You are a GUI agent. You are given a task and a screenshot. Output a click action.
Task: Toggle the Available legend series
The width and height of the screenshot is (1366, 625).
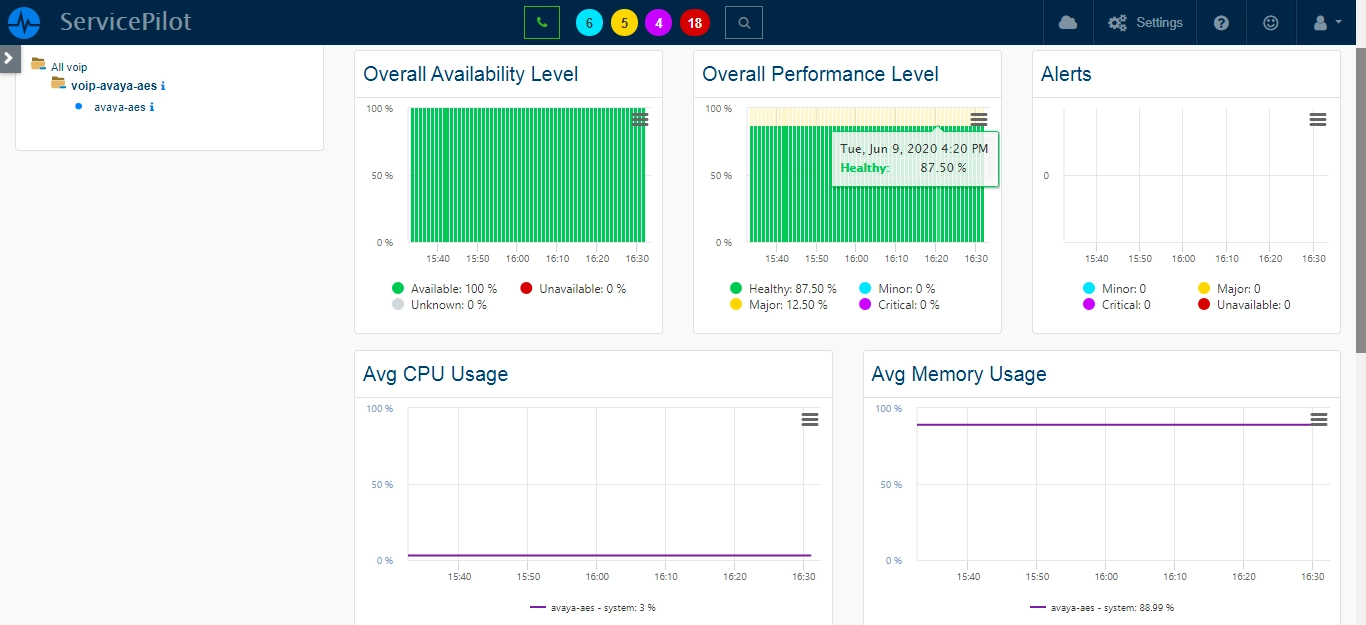coord(444,288)
